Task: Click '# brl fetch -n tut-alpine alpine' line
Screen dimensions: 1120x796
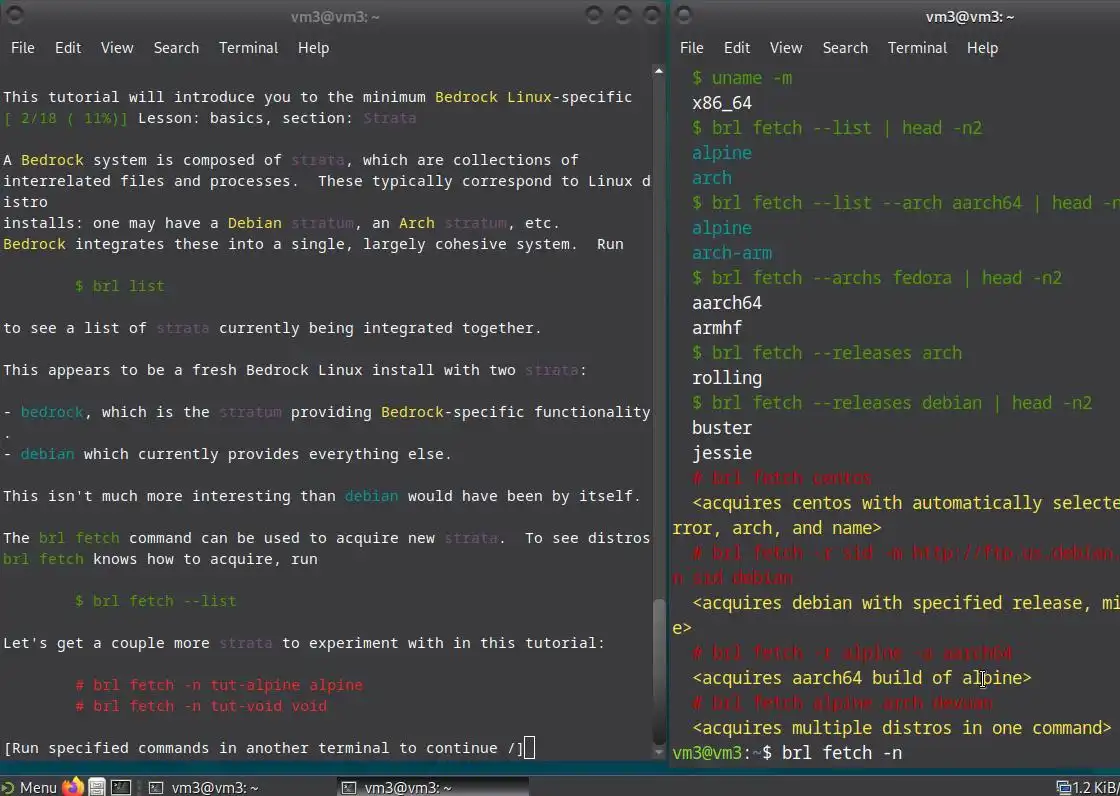Action: (x=219, y=685)
